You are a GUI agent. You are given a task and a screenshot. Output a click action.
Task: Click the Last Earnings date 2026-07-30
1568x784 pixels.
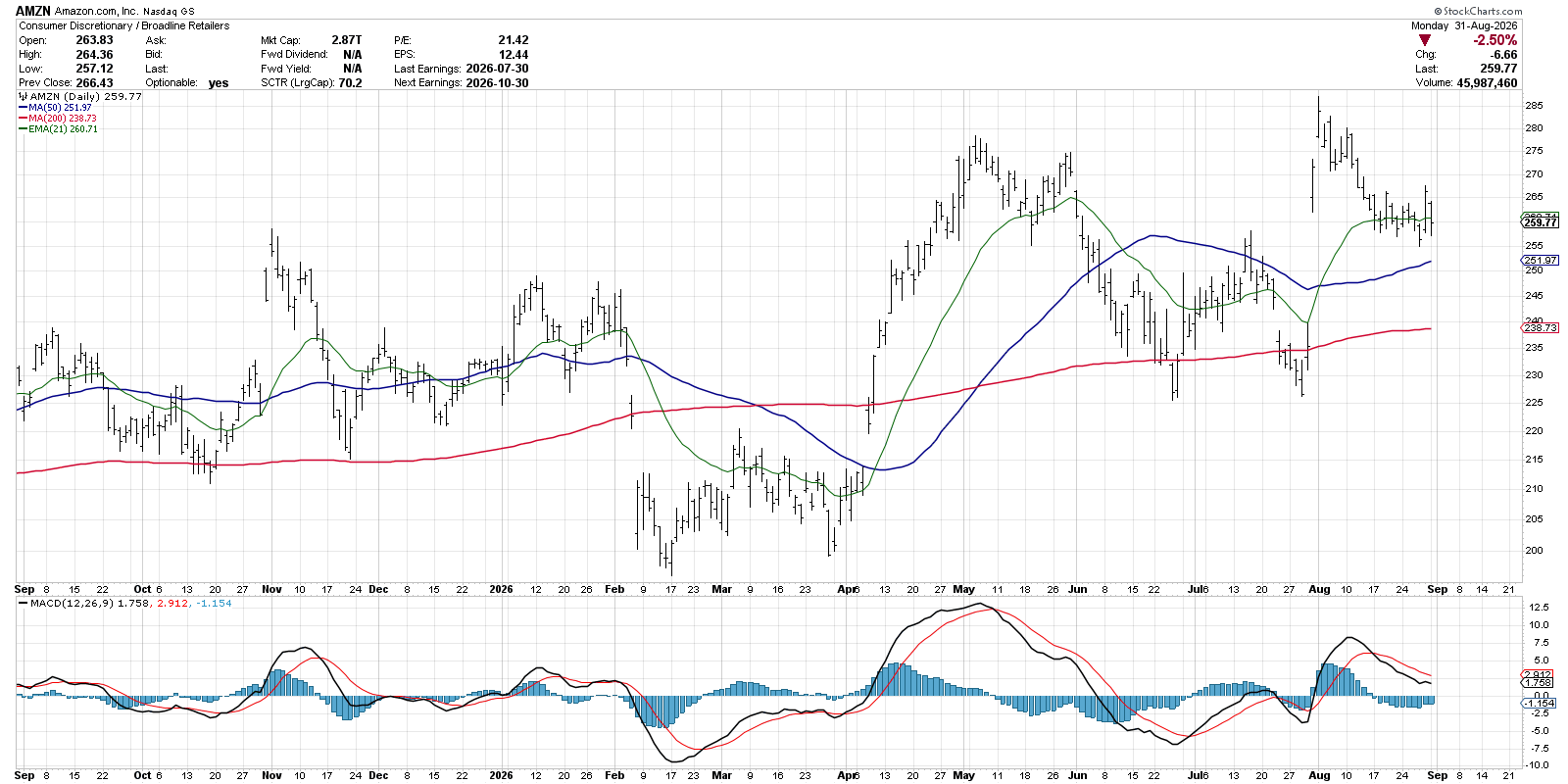[497, 69]
